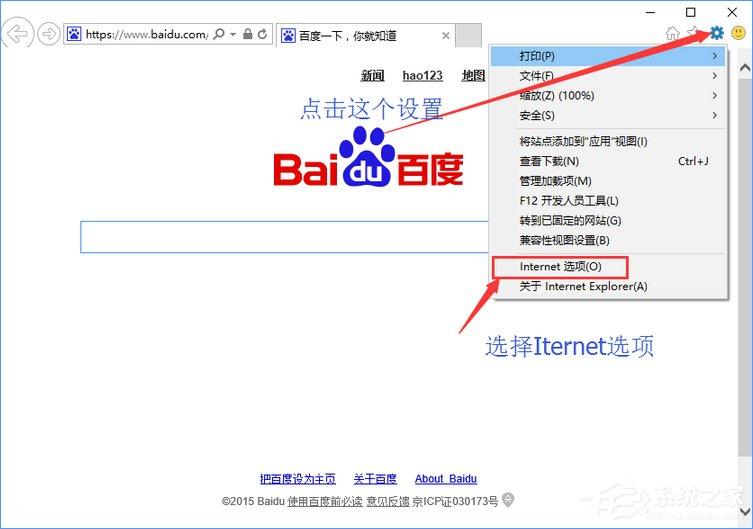The height and width of the screenshot is (529, 753).
Task: Click the Home house icon
Action: pos(673,33)
